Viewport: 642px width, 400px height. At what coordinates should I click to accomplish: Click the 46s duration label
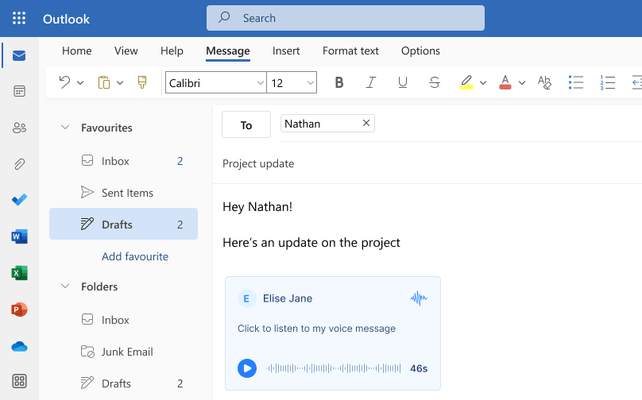tap(418, 368)
